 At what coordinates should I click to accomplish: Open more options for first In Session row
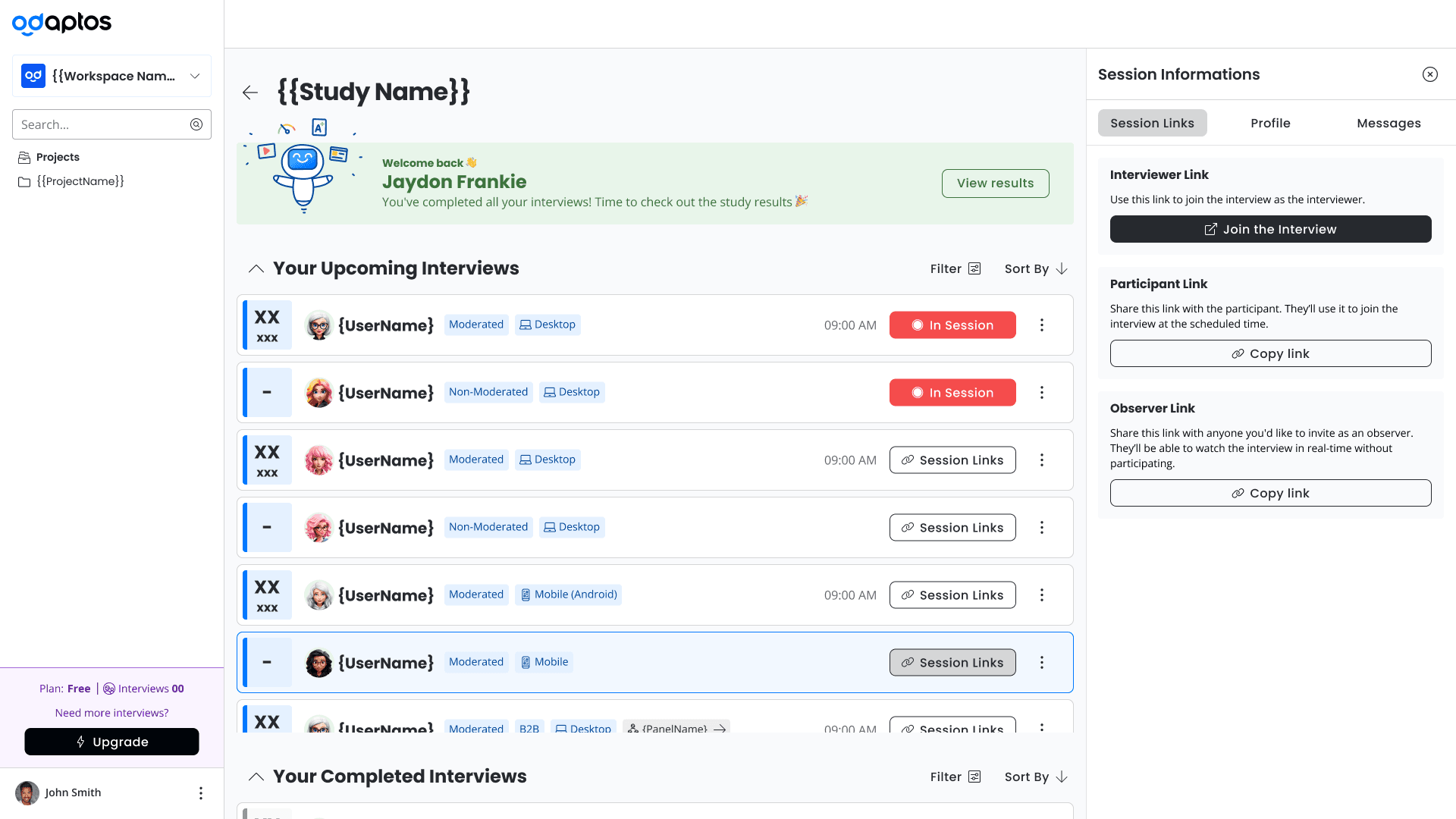tap(1042, 325)
